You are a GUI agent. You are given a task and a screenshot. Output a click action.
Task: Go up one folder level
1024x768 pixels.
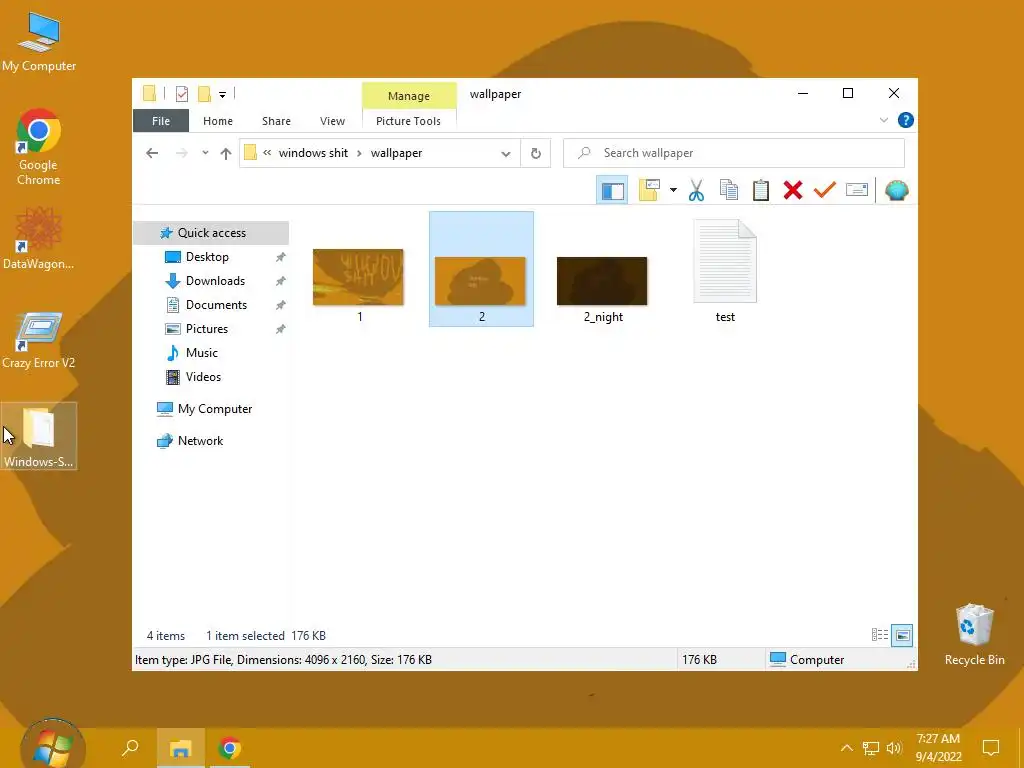point(226,153)
